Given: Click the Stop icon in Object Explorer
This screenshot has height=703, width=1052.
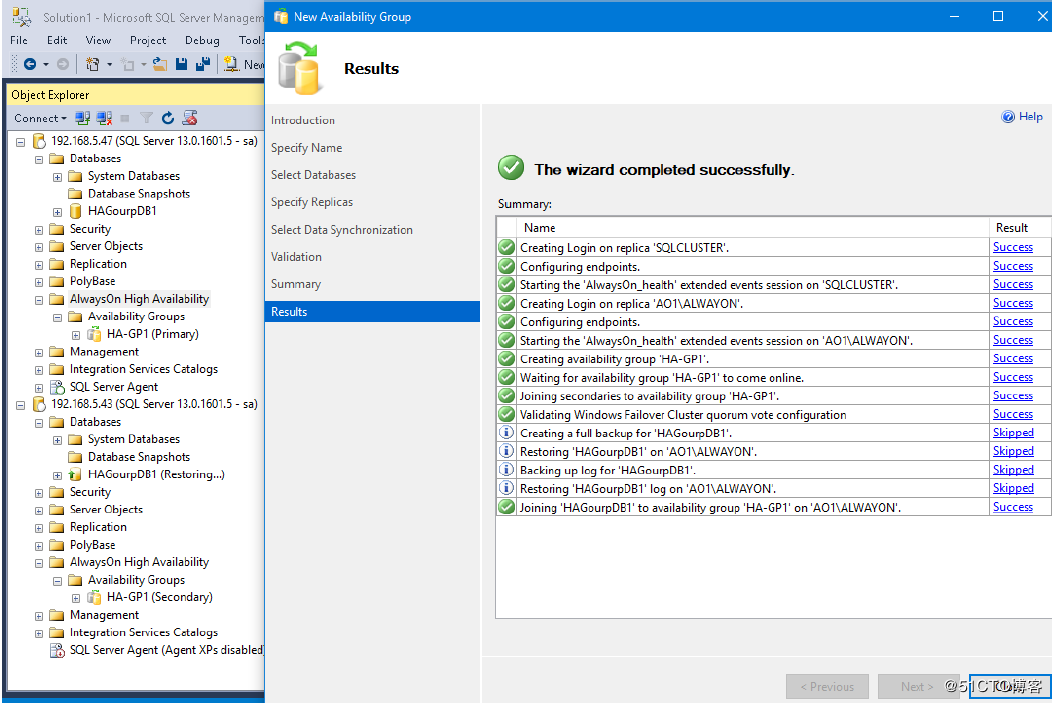Looking at the screenshot, I should point(124,119).
